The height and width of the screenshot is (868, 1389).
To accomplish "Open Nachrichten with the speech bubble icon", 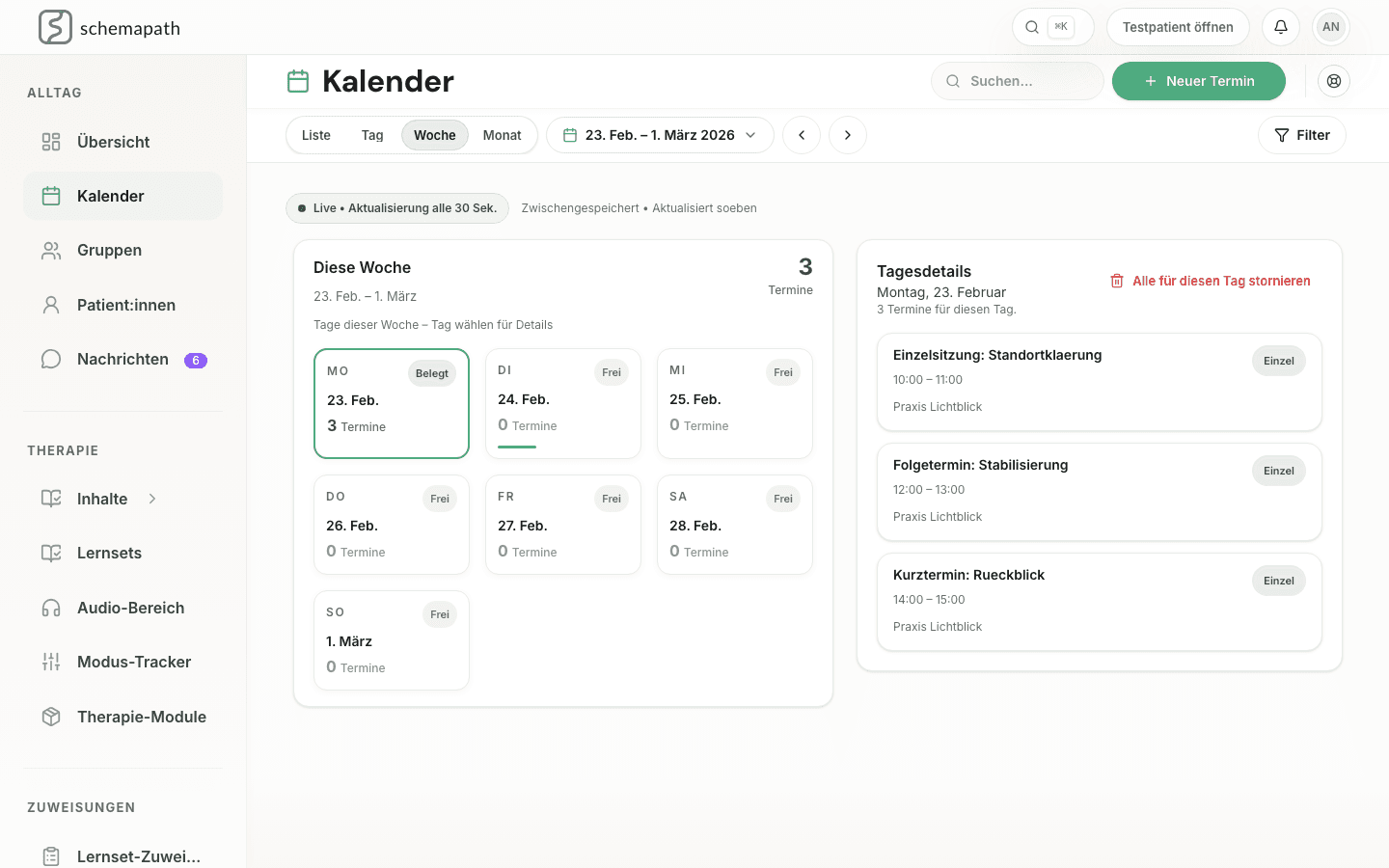I will [50, 358].
